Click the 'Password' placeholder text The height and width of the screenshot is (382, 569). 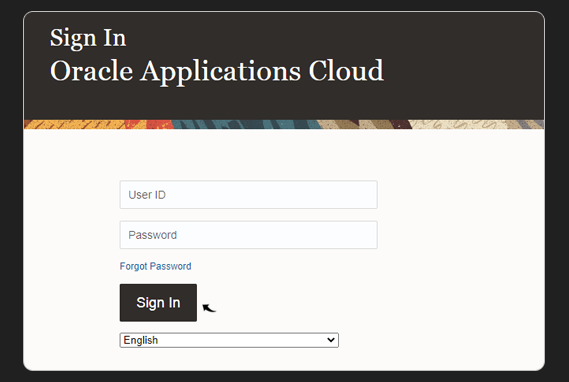pyautogui.click(x=152, y=235)
